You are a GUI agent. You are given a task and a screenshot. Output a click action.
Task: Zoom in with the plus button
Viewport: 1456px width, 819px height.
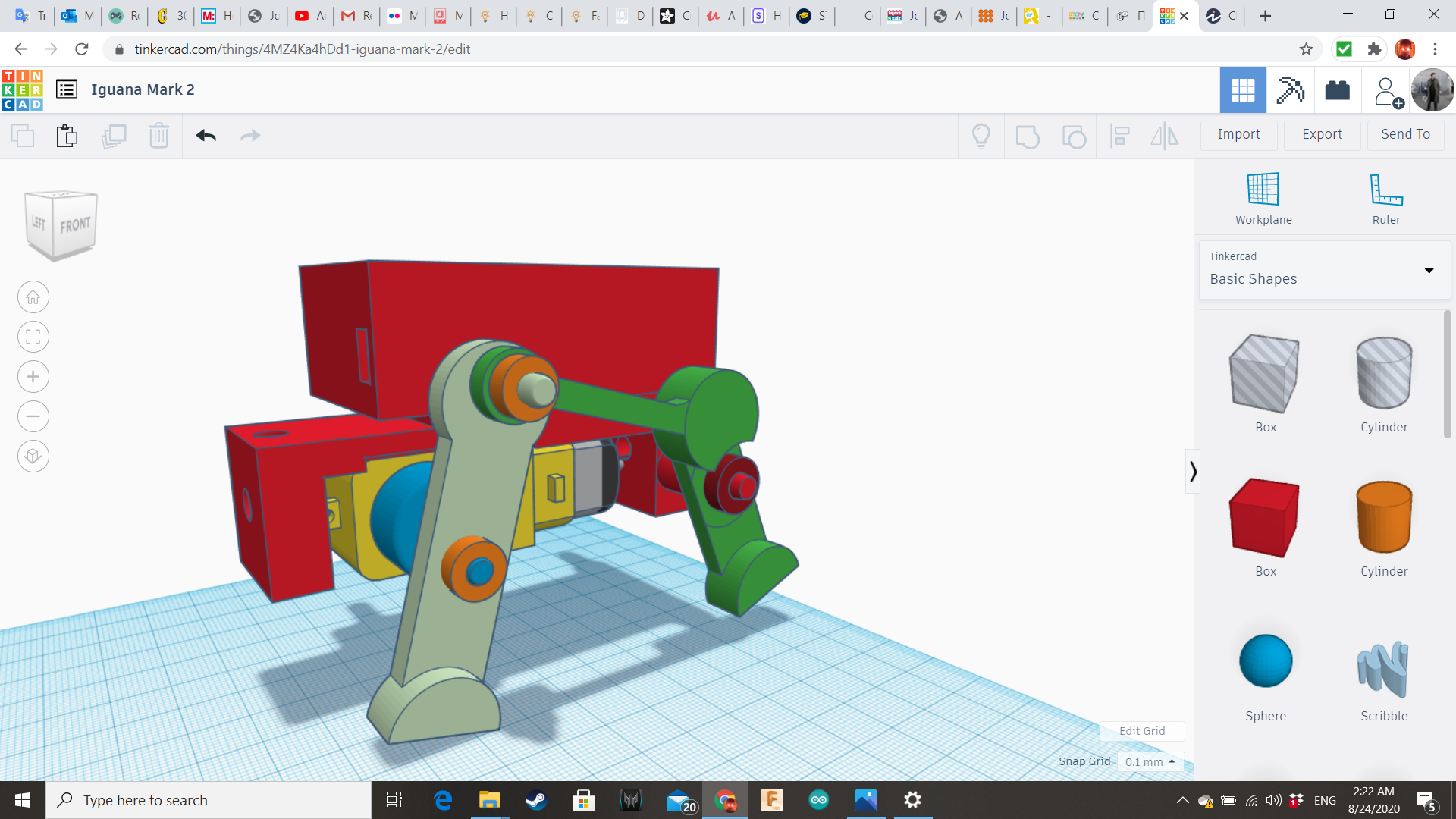coord(33,377)
